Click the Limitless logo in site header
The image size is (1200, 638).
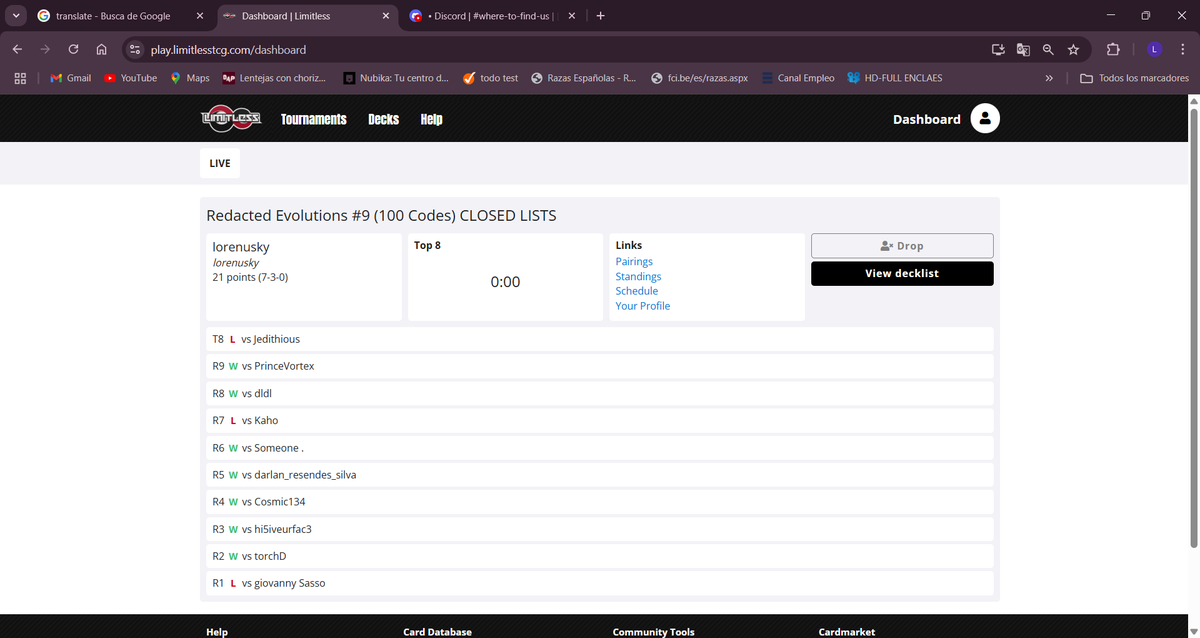tap(231, 118)
